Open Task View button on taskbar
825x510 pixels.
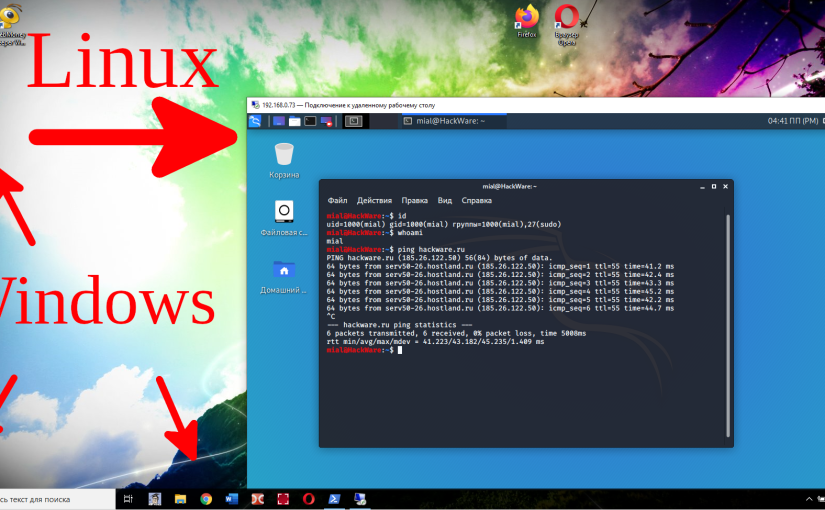[128, 498]
